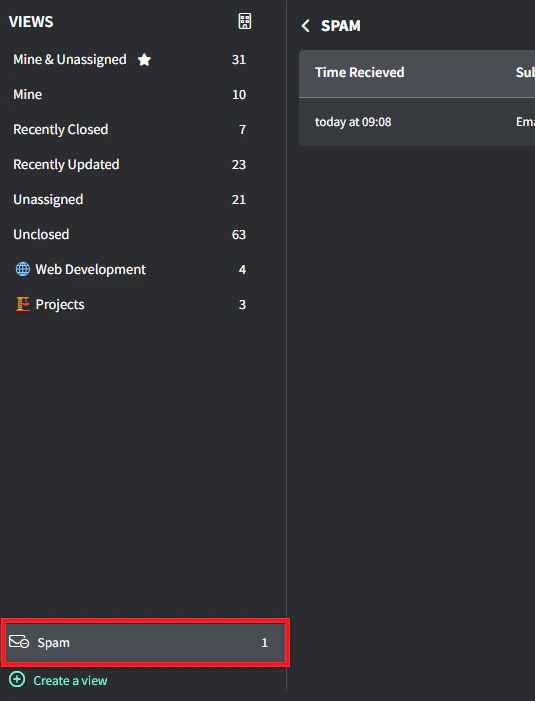The height and width of the screenshot is (701, 535).
Task: Click the Create a view link
Action: (71, 680)
